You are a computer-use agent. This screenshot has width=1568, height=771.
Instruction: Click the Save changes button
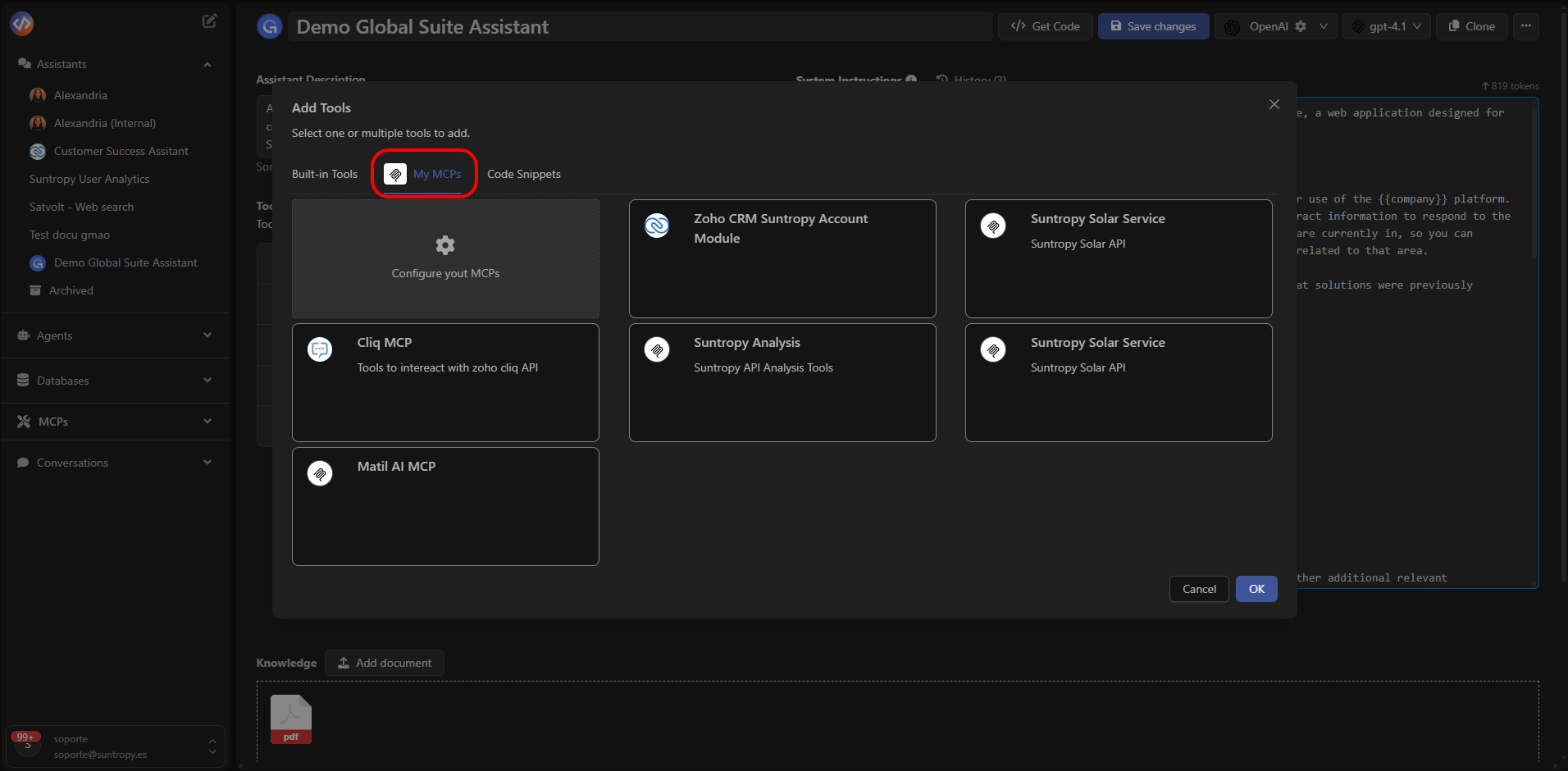point(1153,26)
